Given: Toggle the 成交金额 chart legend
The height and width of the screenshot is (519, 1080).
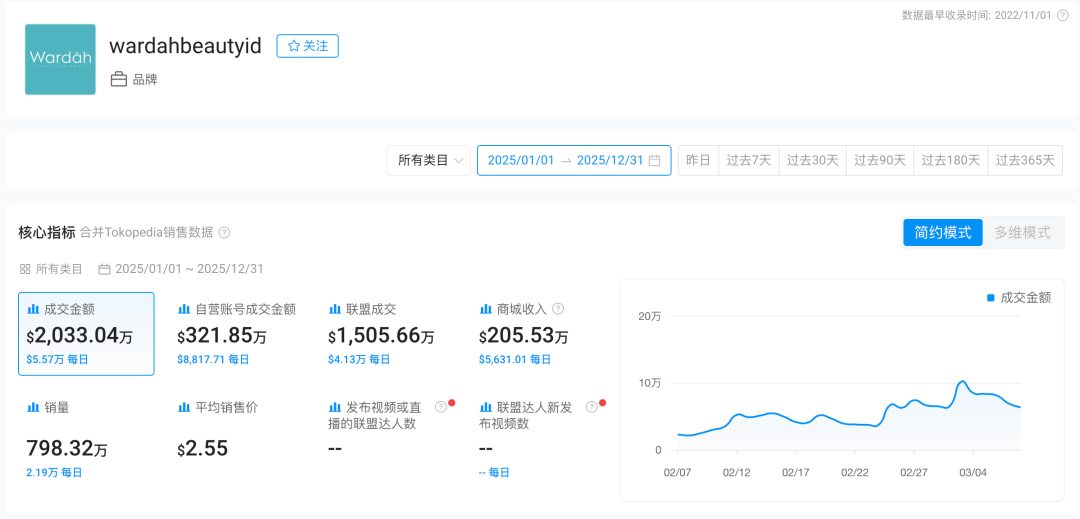Looking at the screenshot, I should tap(1019, 297).
